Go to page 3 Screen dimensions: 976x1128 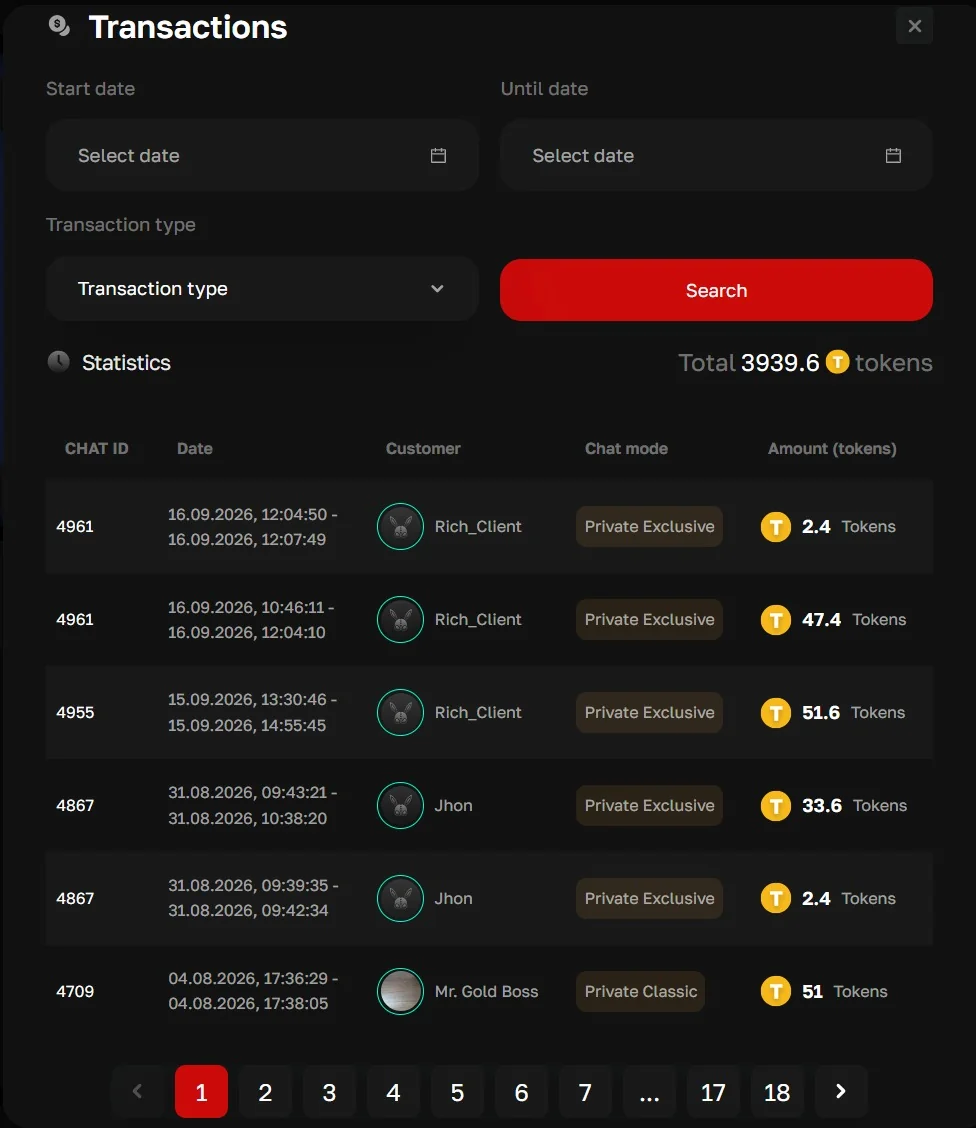point(329,1091)
